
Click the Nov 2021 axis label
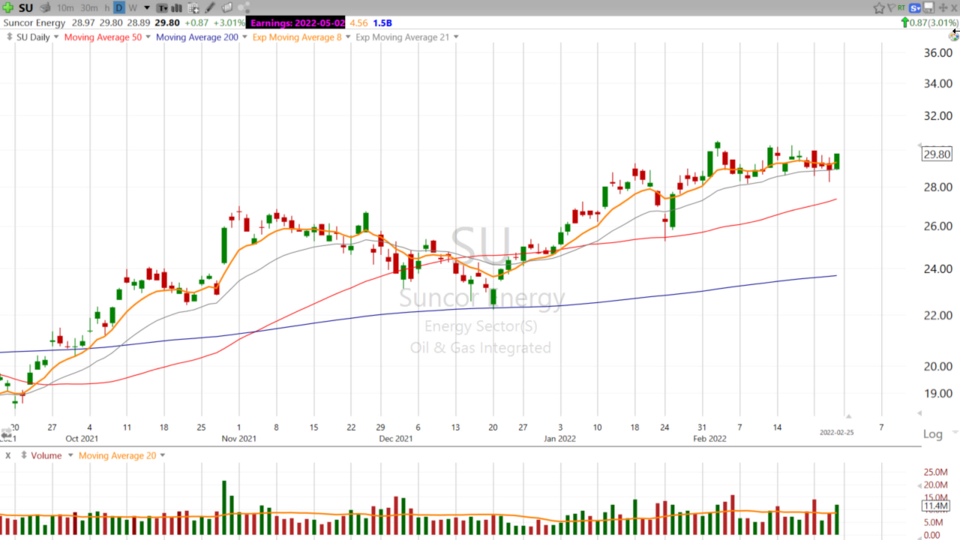pyautogui.click(x=239, y=438)
